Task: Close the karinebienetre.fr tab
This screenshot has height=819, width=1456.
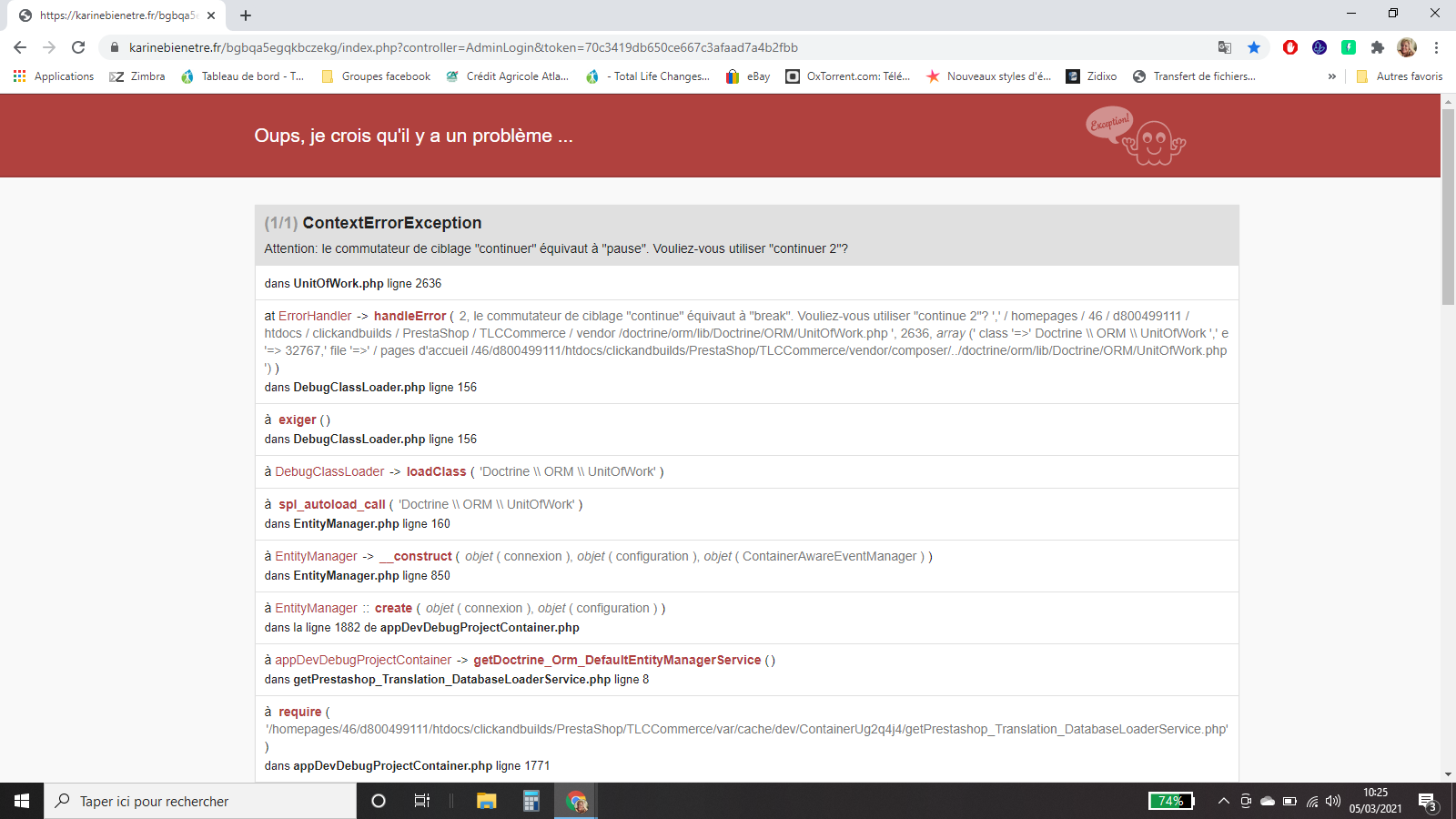Action: pos(211,15)
